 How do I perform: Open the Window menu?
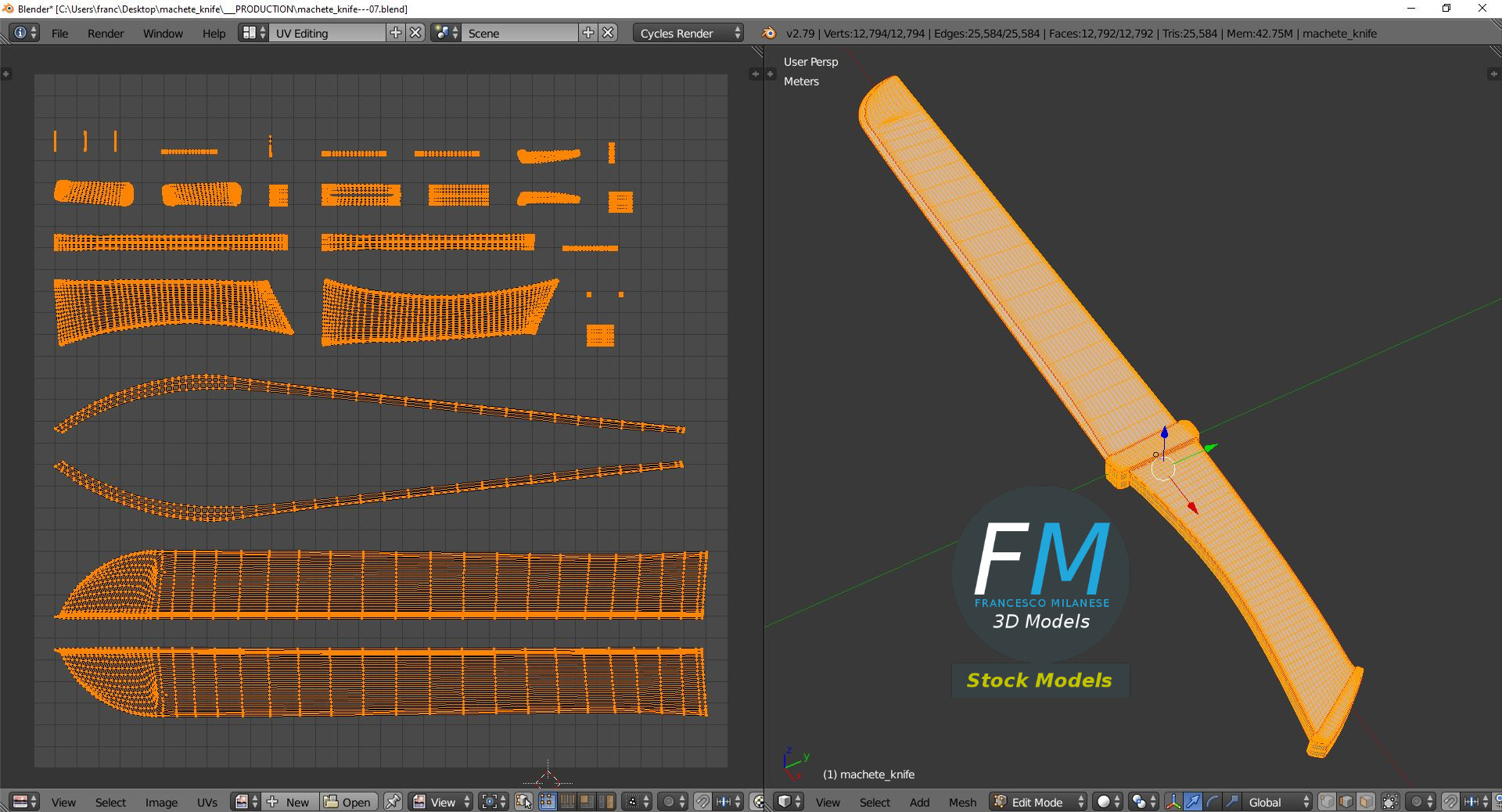163,33
